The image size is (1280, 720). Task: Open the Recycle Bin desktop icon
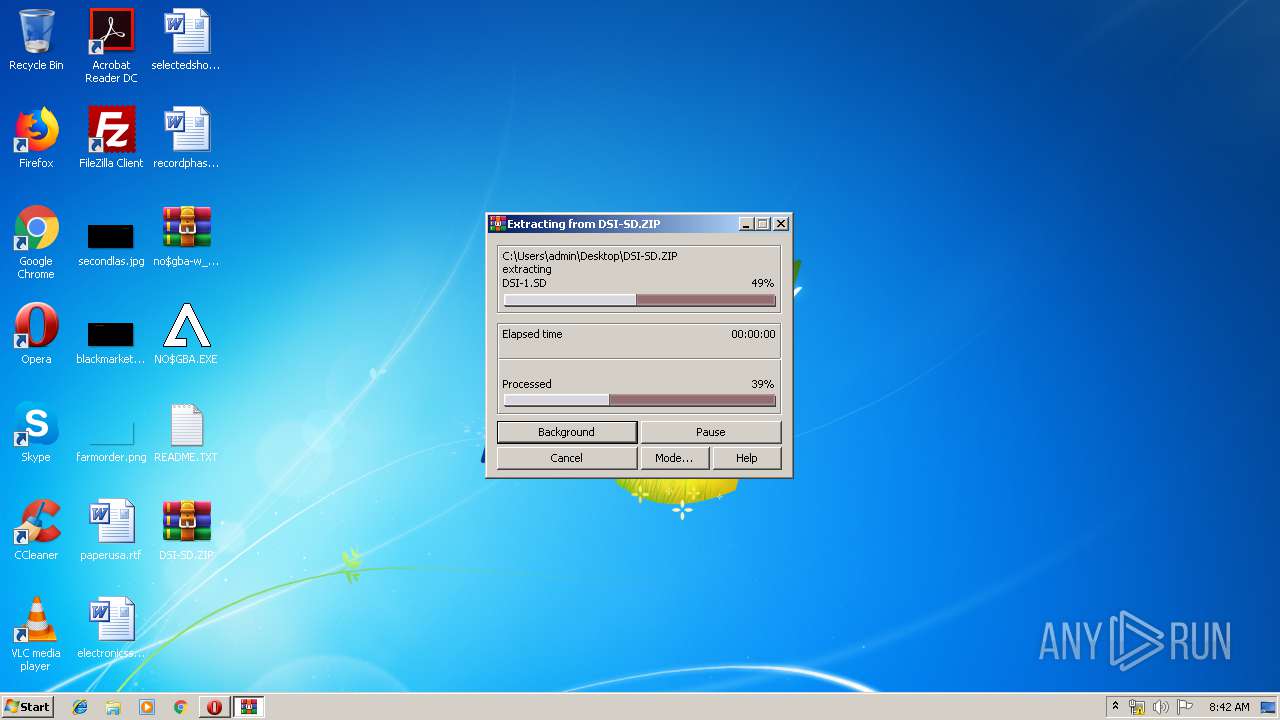coord(36,41)
